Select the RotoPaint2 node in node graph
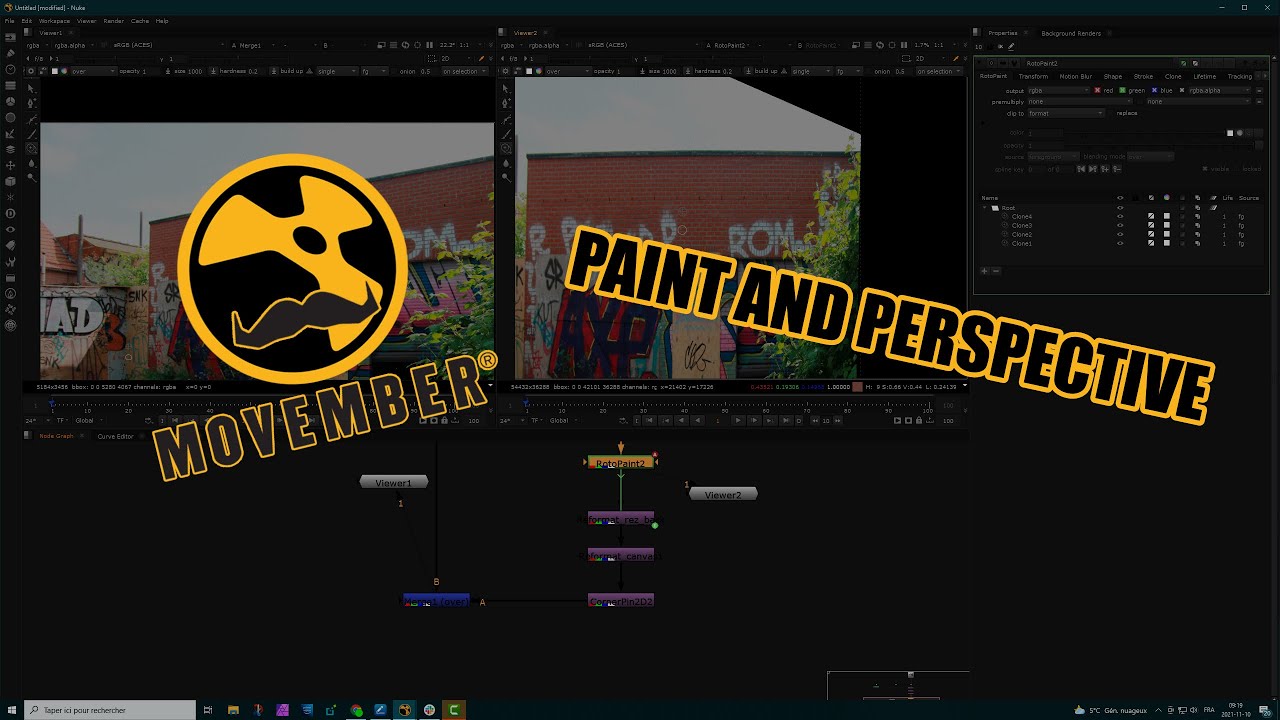The height and width of the screenshot is (720, 1280). coord(621,463)
